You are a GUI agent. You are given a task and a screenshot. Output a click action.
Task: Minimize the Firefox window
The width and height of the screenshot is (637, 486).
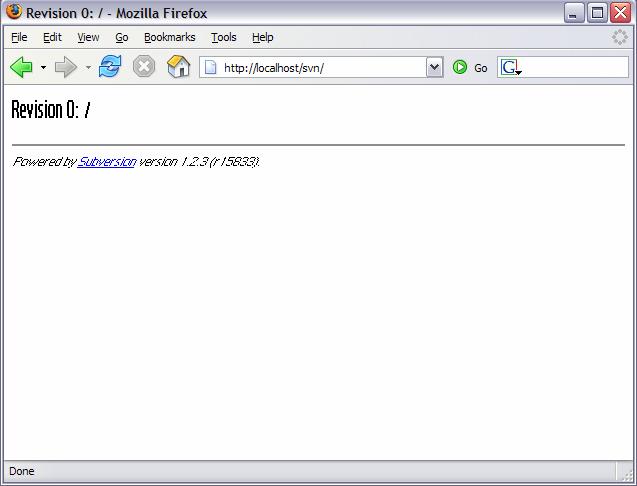574,13
